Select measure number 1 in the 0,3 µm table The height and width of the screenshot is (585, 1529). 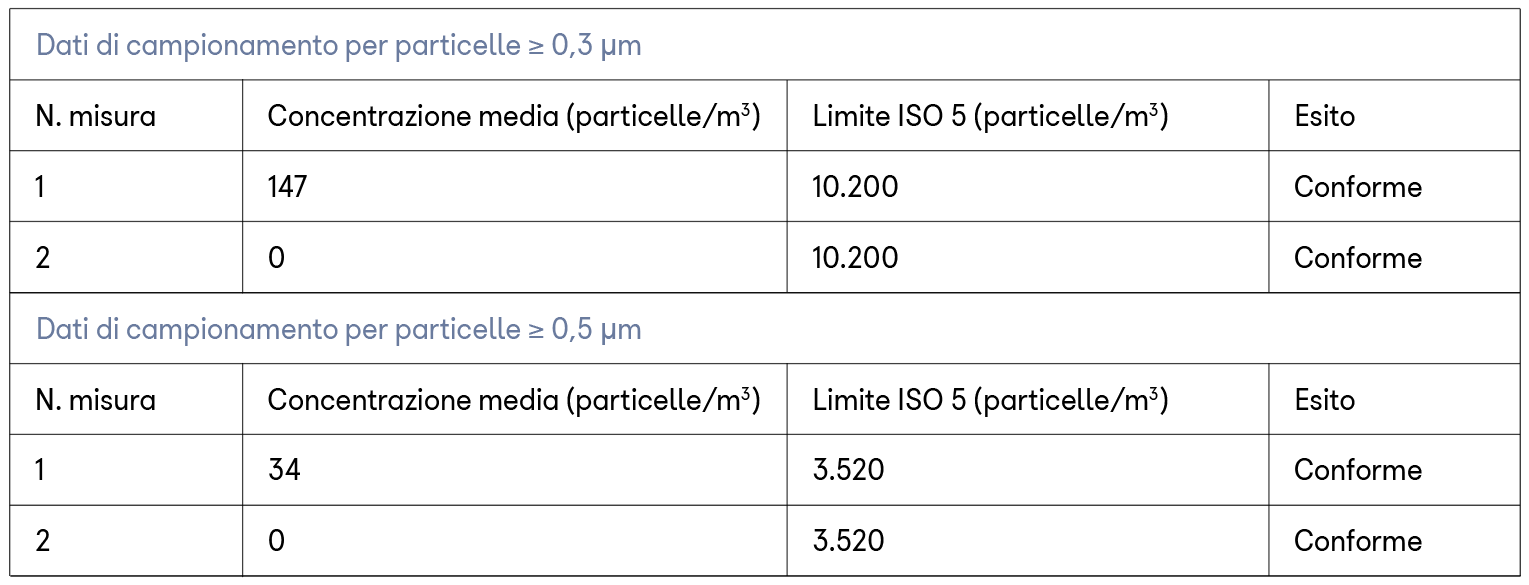[x=40, y=187]
